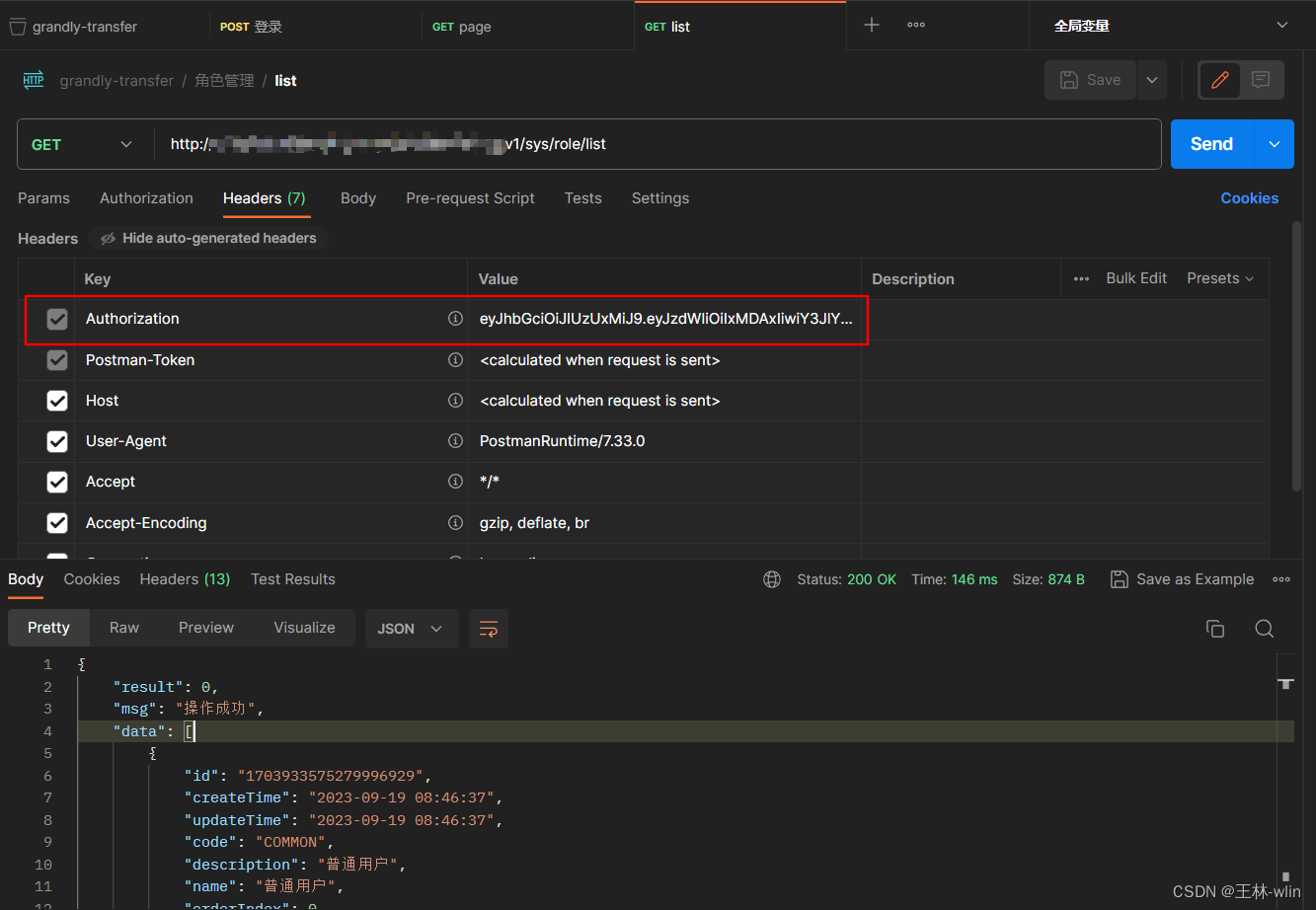
Task: Open the Pre-request Script tab
Action: click(x=470, y=198)
